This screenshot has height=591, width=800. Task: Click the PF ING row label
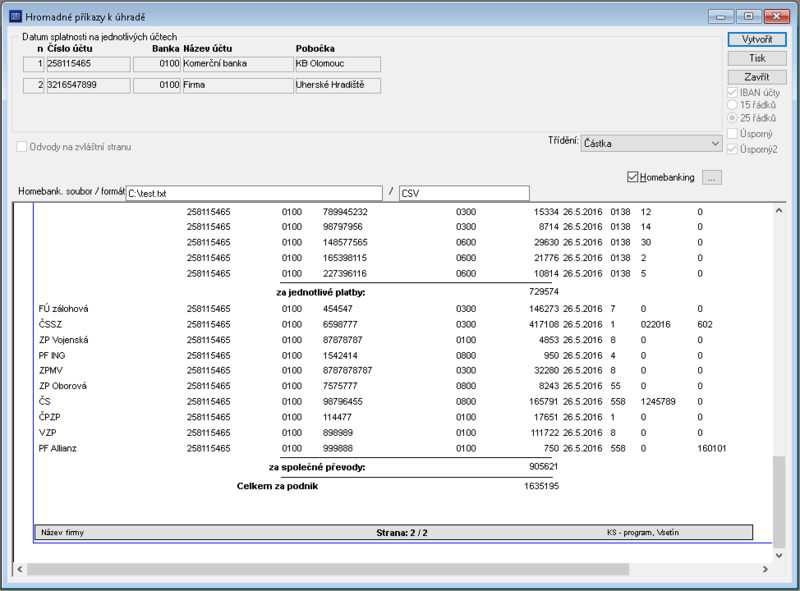coord(52,355)
